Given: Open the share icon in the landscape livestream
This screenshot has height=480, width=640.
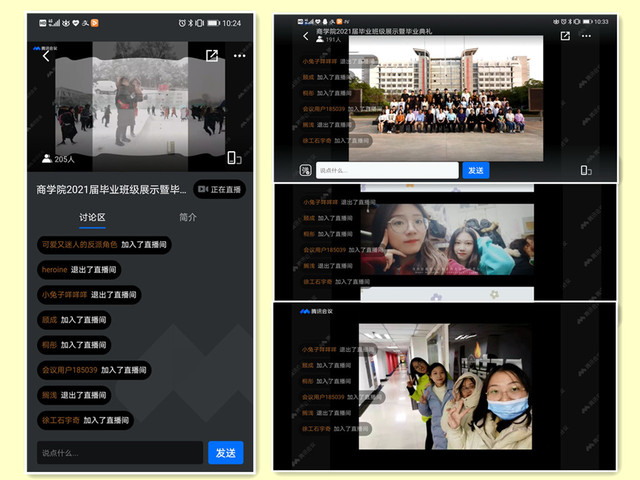Looking at the screenshot, I should [565, 36].
